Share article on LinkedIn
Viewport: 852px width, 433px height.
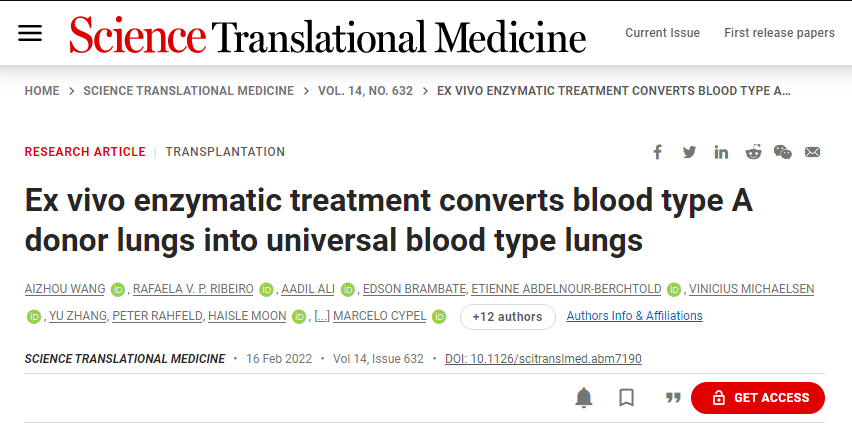[x=721, y=152]
